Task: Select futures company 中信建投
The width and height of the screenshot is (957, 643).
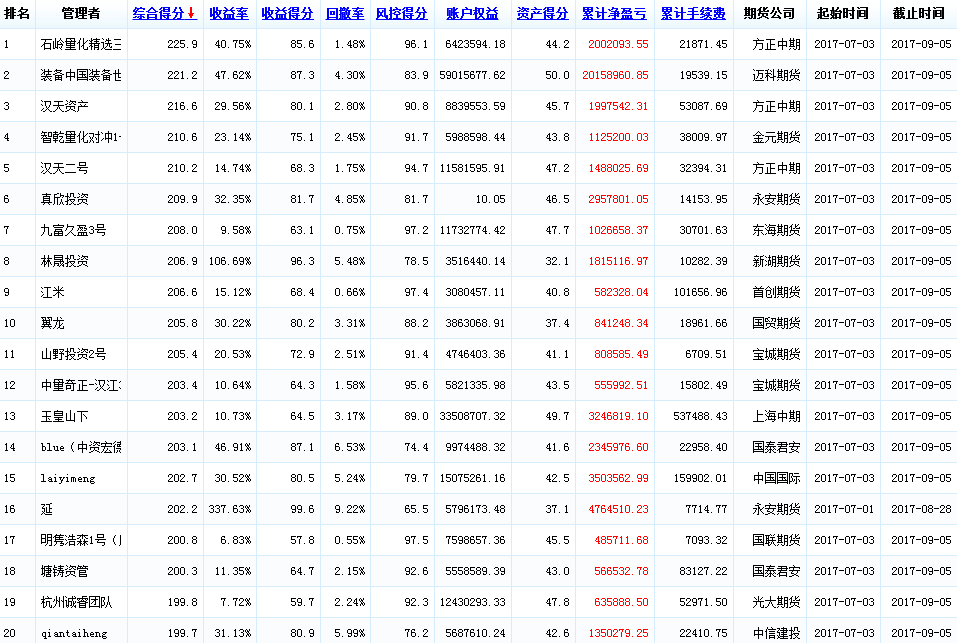Action: [x=776, y=633]
